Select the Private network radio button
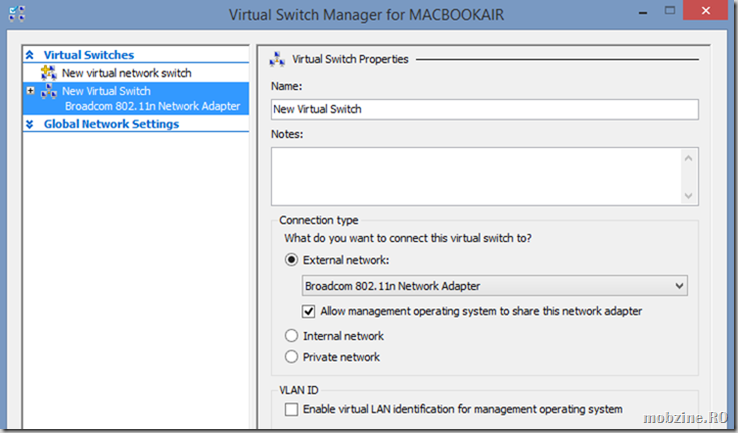The width and height of the screenshot is (738, 433). (x=291, y=357)
